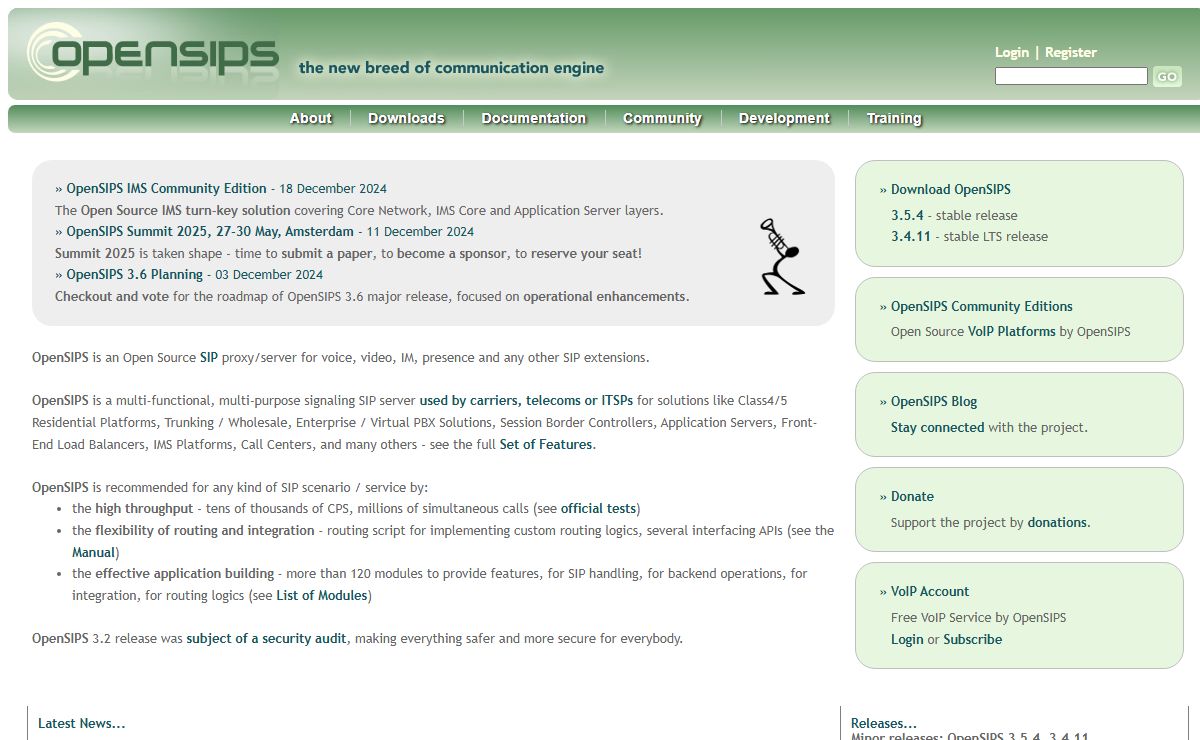Open the 'Set of Features' link

pos(546,444)
